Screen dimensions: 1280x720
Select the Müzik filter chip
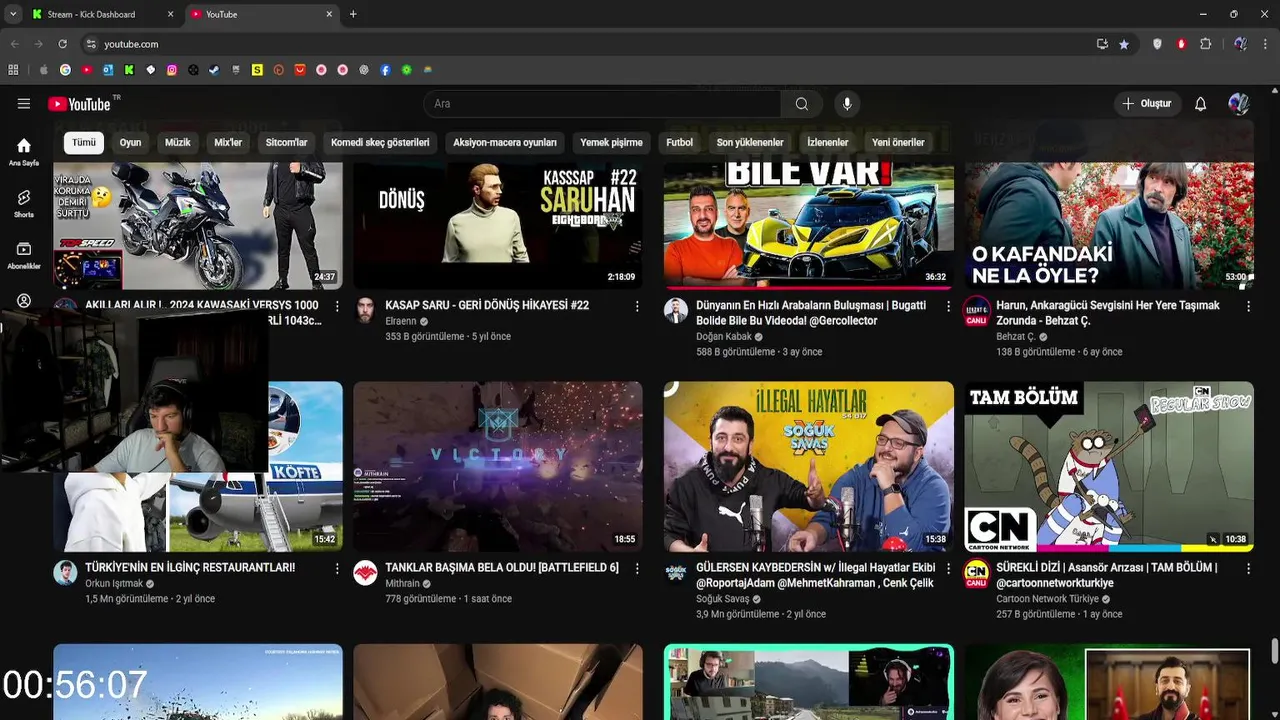tap(177, 142)
